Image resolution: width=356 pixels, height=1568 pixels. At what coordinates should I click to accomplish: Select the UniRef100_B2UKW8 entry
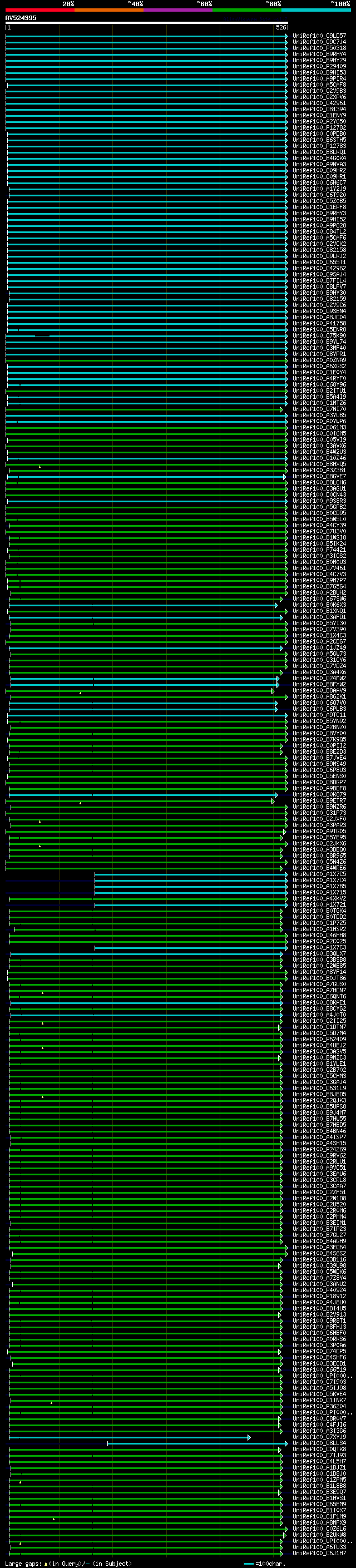319,1535
